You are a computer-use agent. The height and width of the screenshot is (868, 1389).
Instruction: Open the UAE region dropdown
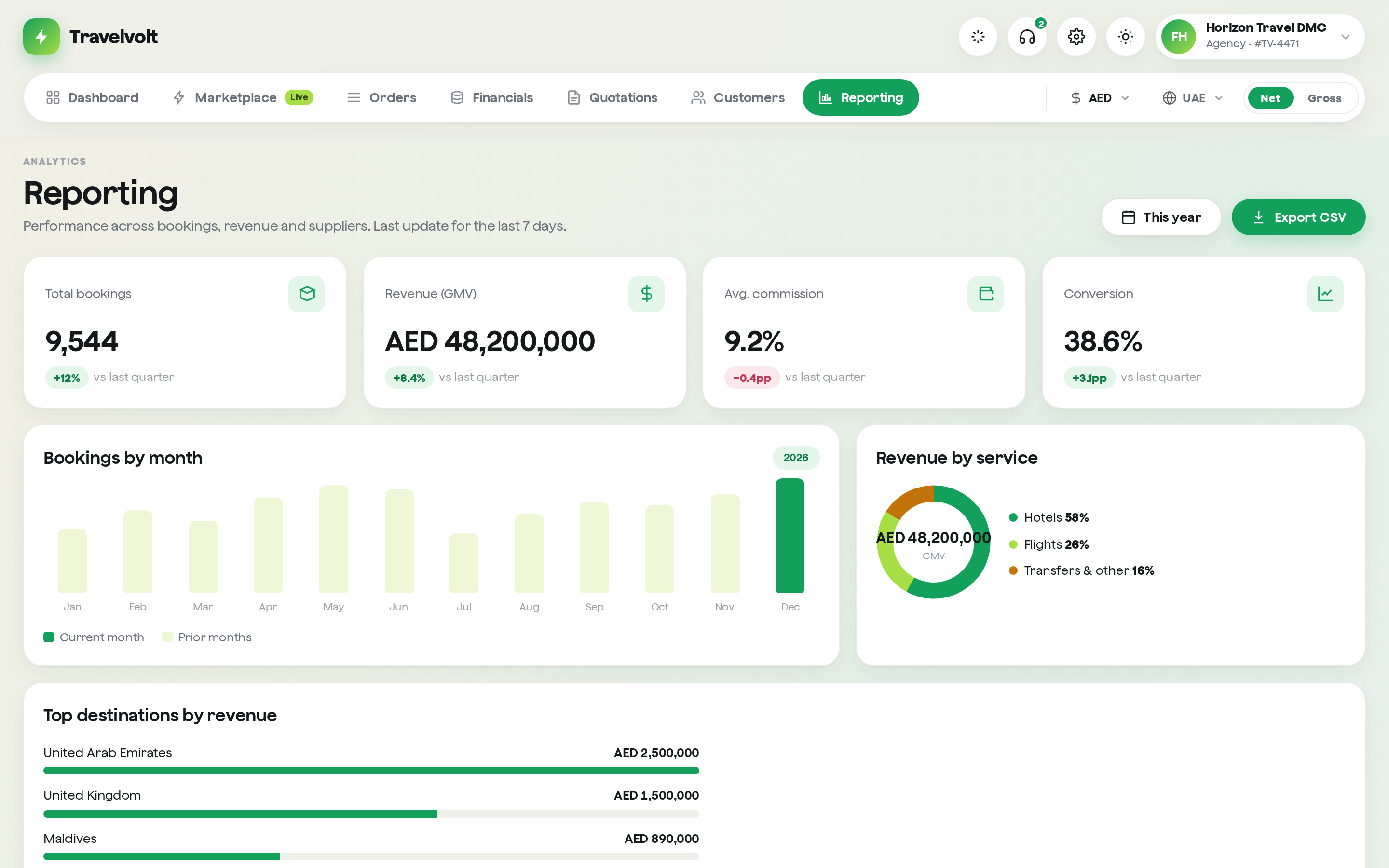tap(1193, 98)
